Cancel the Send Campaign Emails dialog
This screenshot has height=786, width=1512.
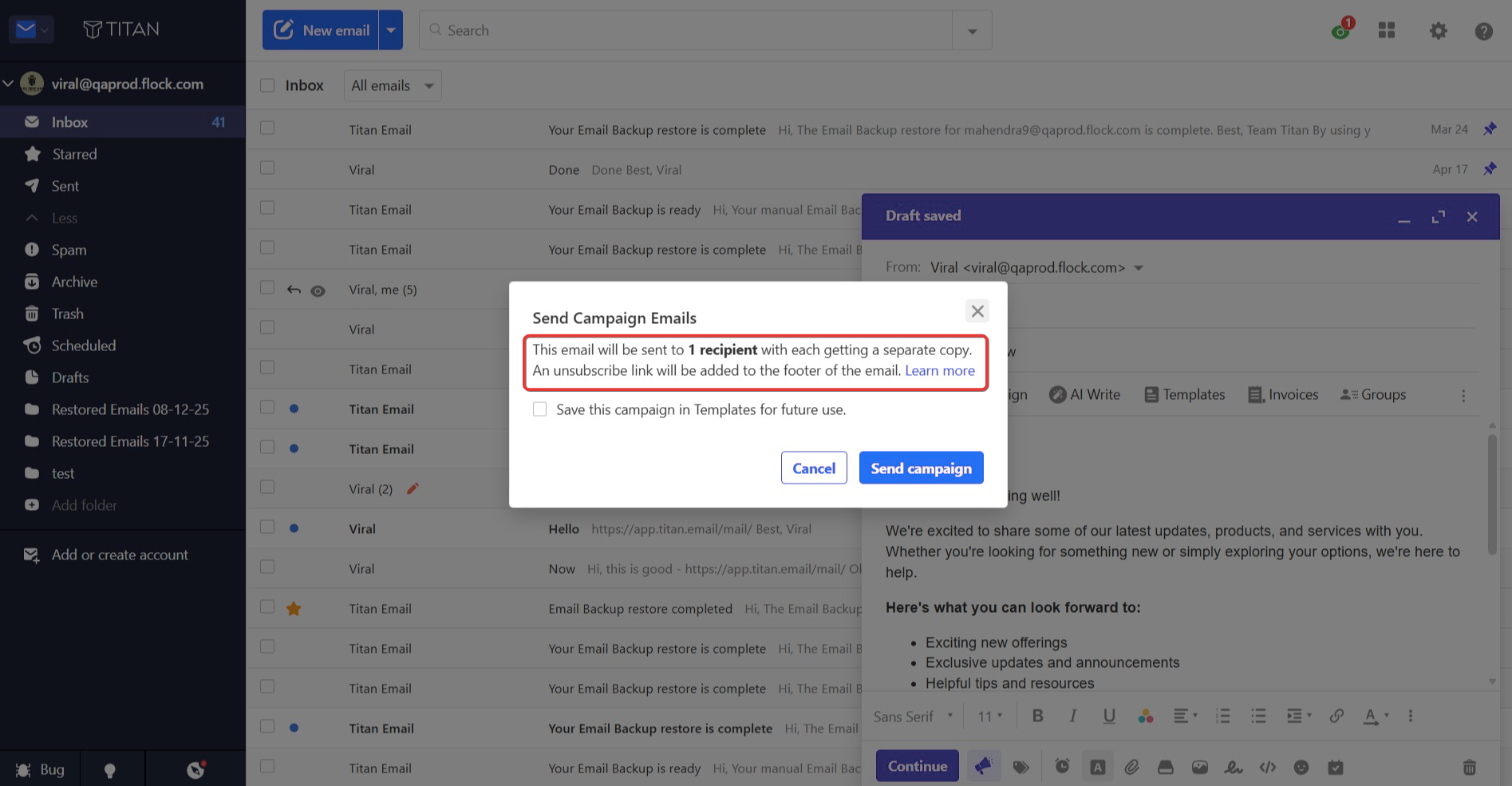[x=814, y=468]
